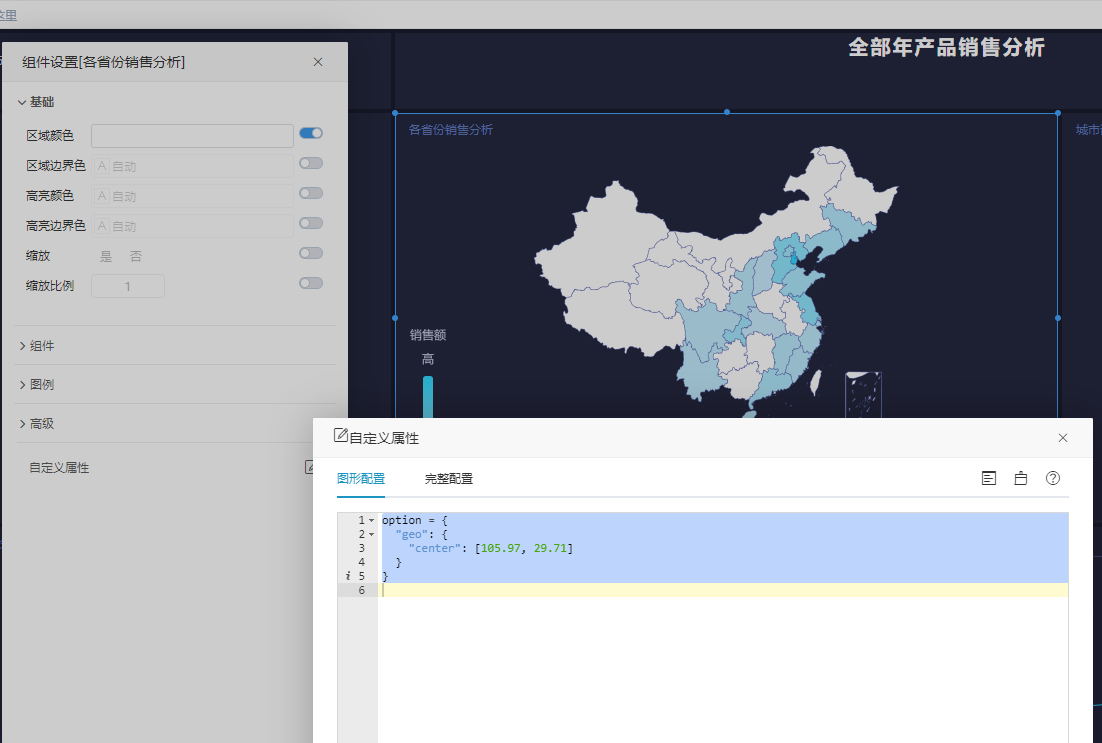
Task: Close the 自定义属性 dialog
Action: 1063,438
